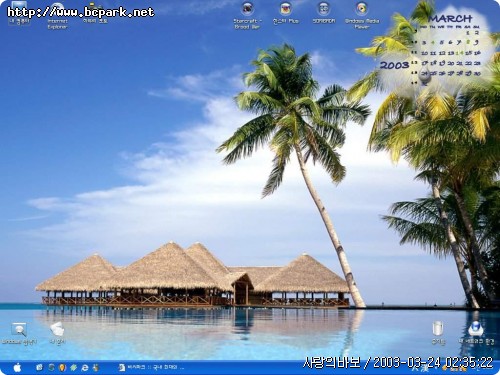Select the Starcraft - Brood War desktop icon
Image resolution: width=500 pixels, height=375 pixels.
pyautogui.click(x=247, y=16)
